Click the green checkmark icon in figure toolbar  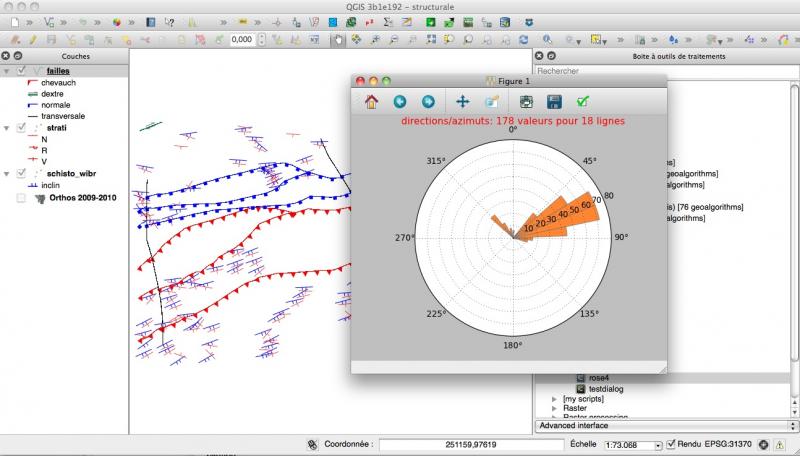click(582, 101)
